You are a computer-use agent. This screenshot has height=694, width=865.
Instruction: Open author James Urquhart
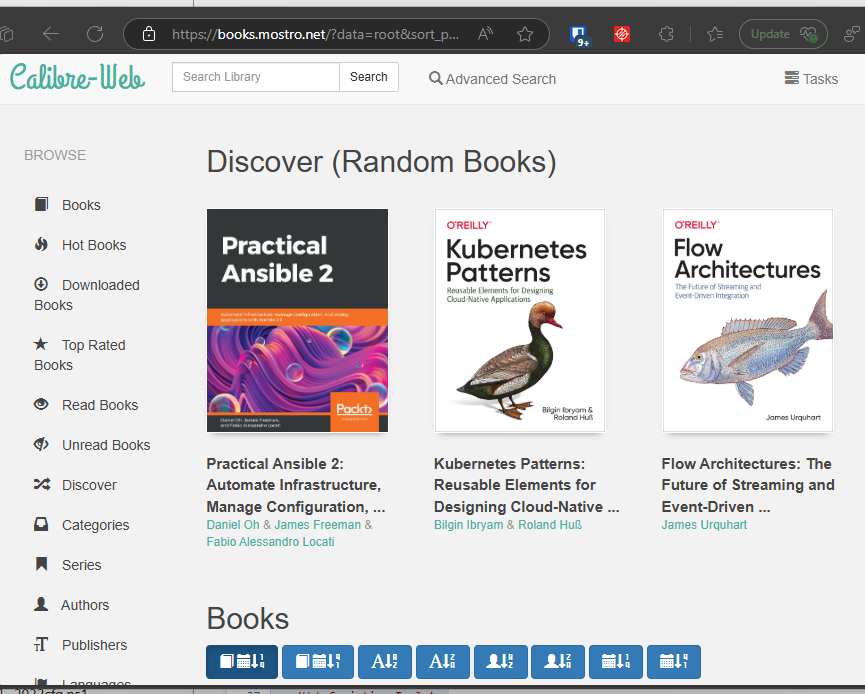tap(704, 525)
